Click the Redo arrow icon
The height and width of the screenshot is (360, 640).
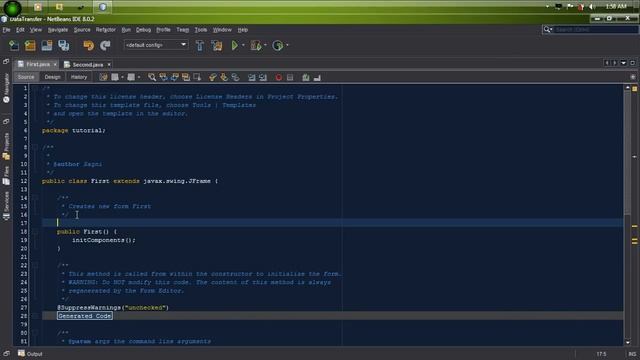pos(105,45)
